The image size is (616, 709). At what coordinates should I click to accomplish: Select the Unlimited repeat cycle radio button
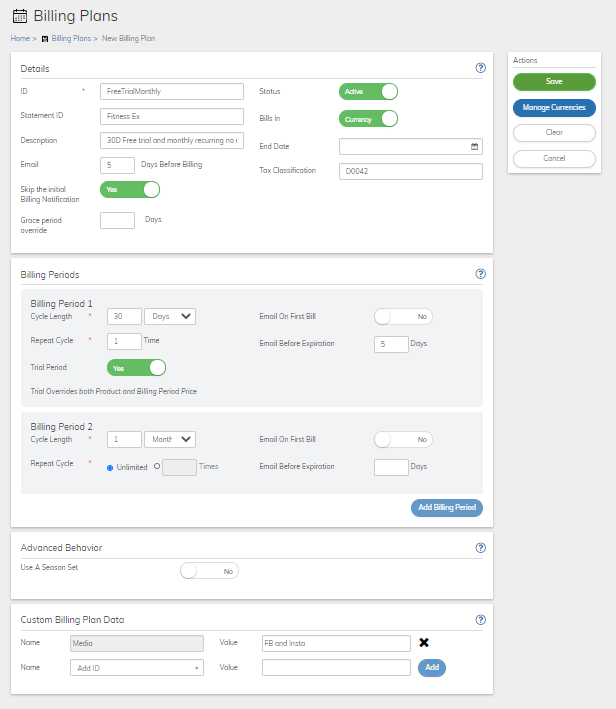click(110, 468)
